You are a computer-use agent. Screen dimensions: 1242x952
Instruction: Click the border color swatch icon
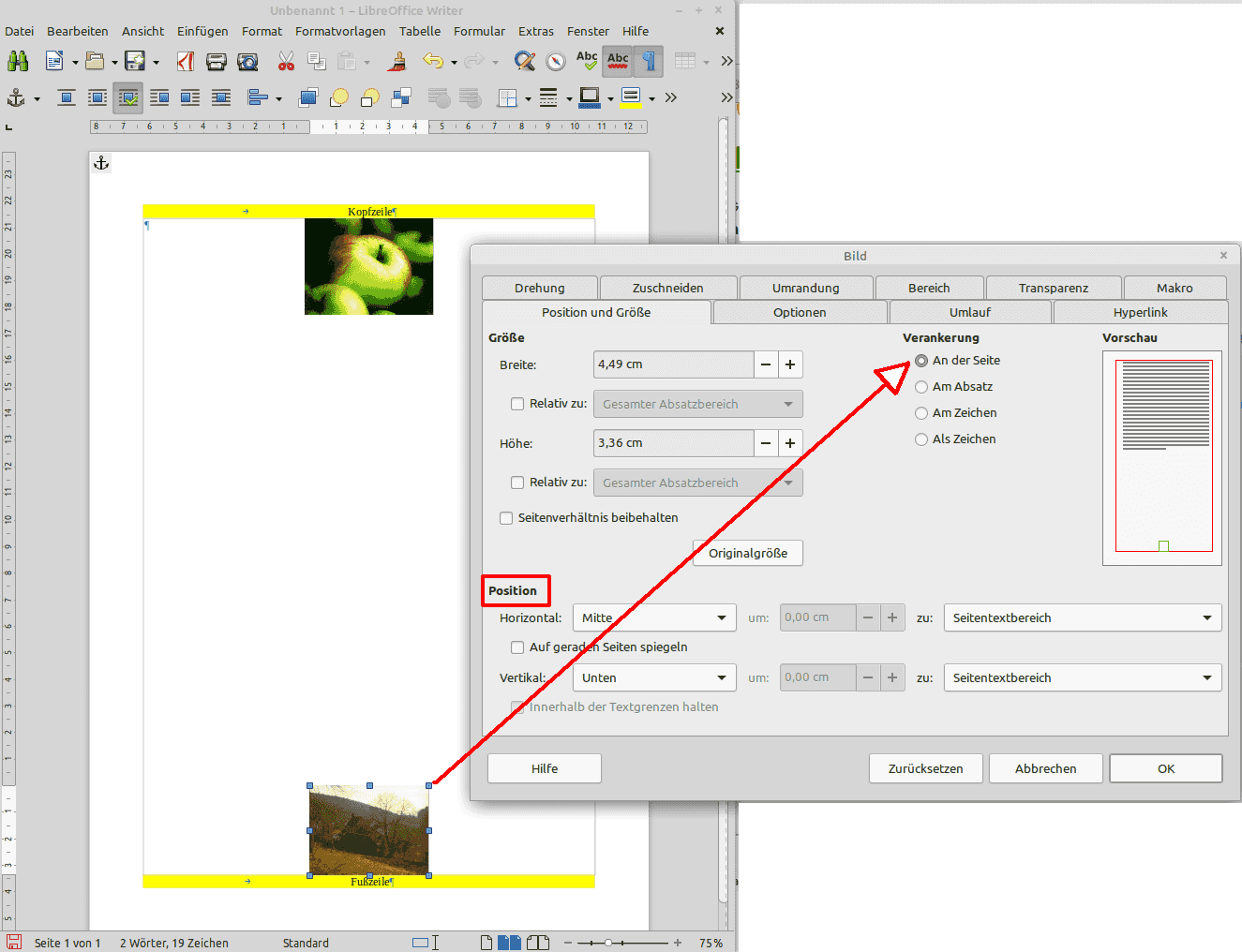coord(590,97)
